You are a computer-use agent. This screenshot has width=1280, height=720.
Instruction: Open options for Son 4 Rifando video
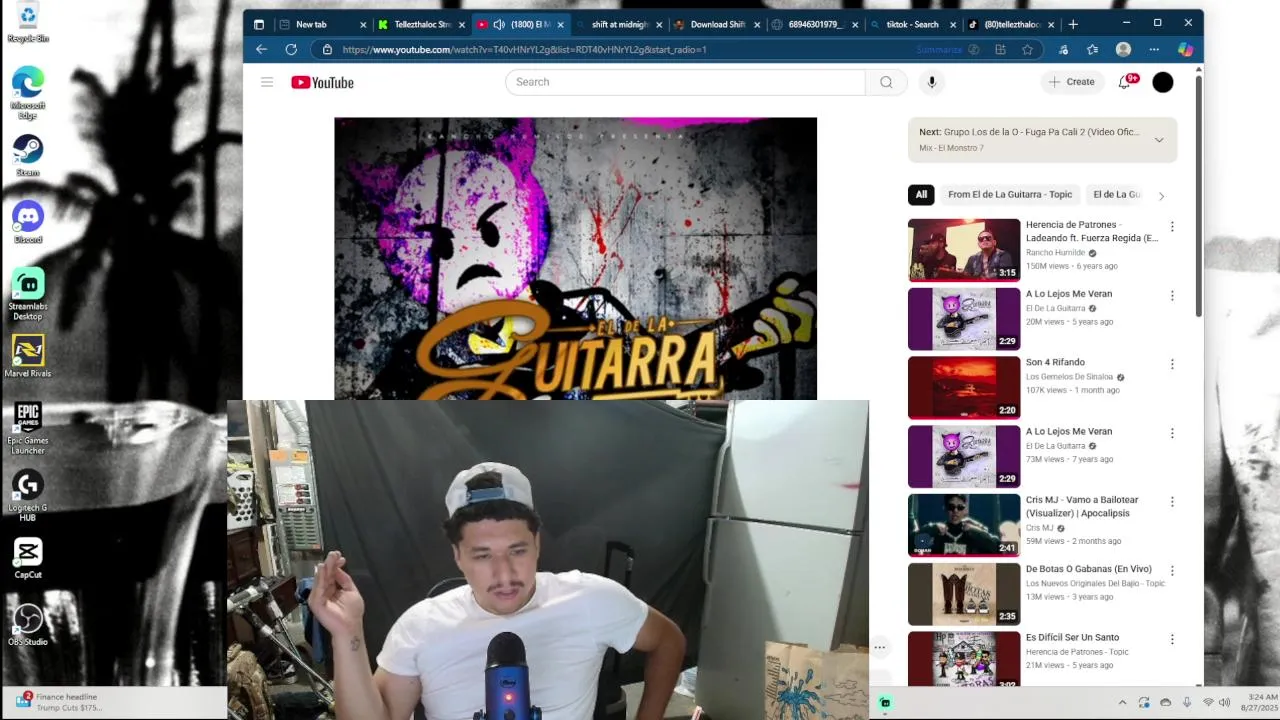pyautogui.click(x=1172, y=364)
